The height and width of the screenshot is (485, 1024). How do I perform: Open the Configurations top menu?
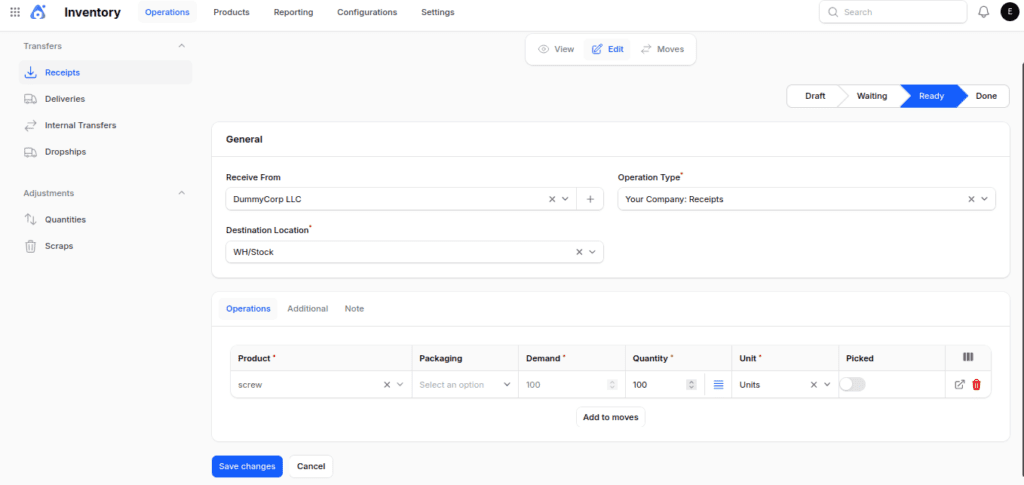click(x=367, y=12)
